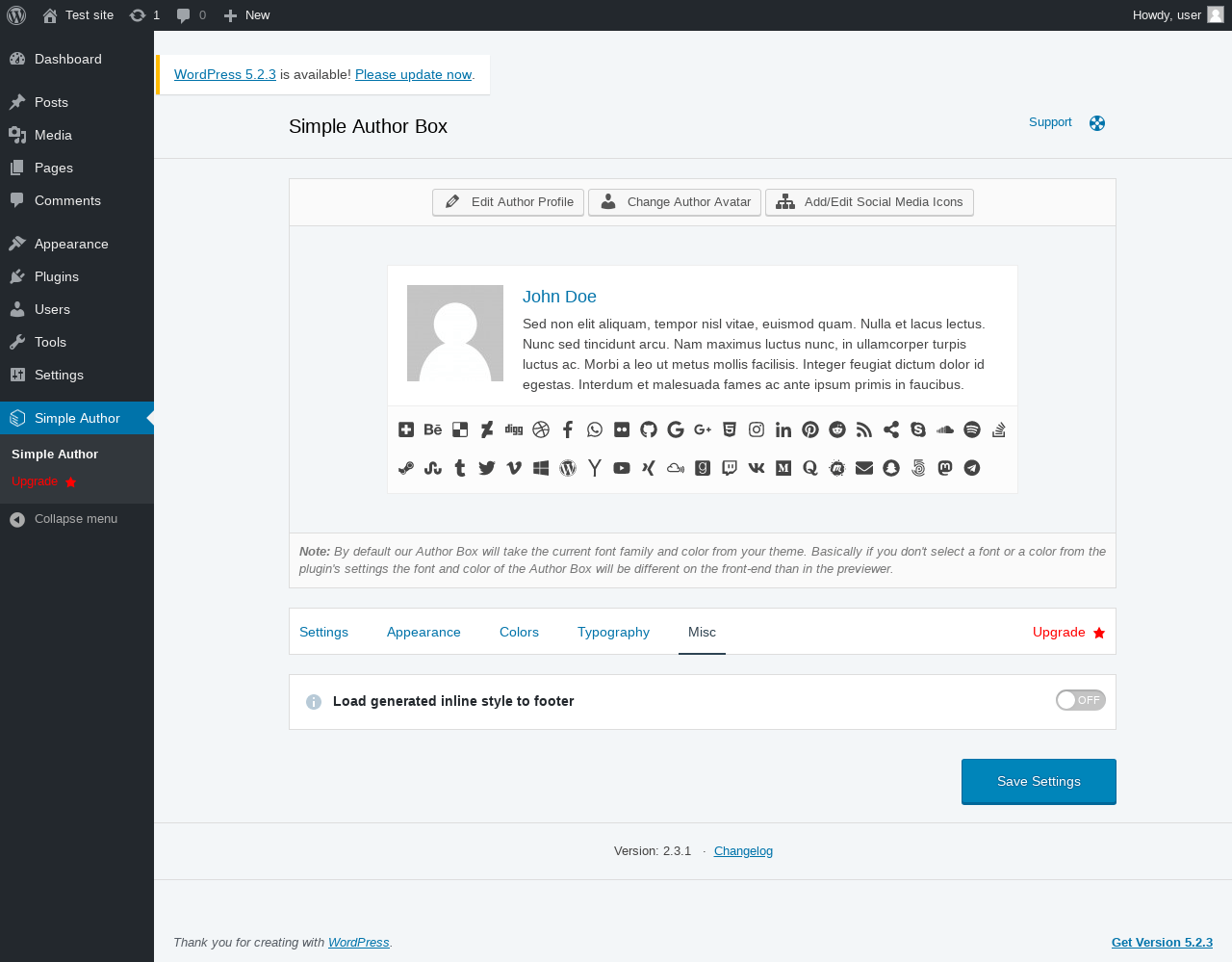Click the New content toolbar item

tap(246, 15)
